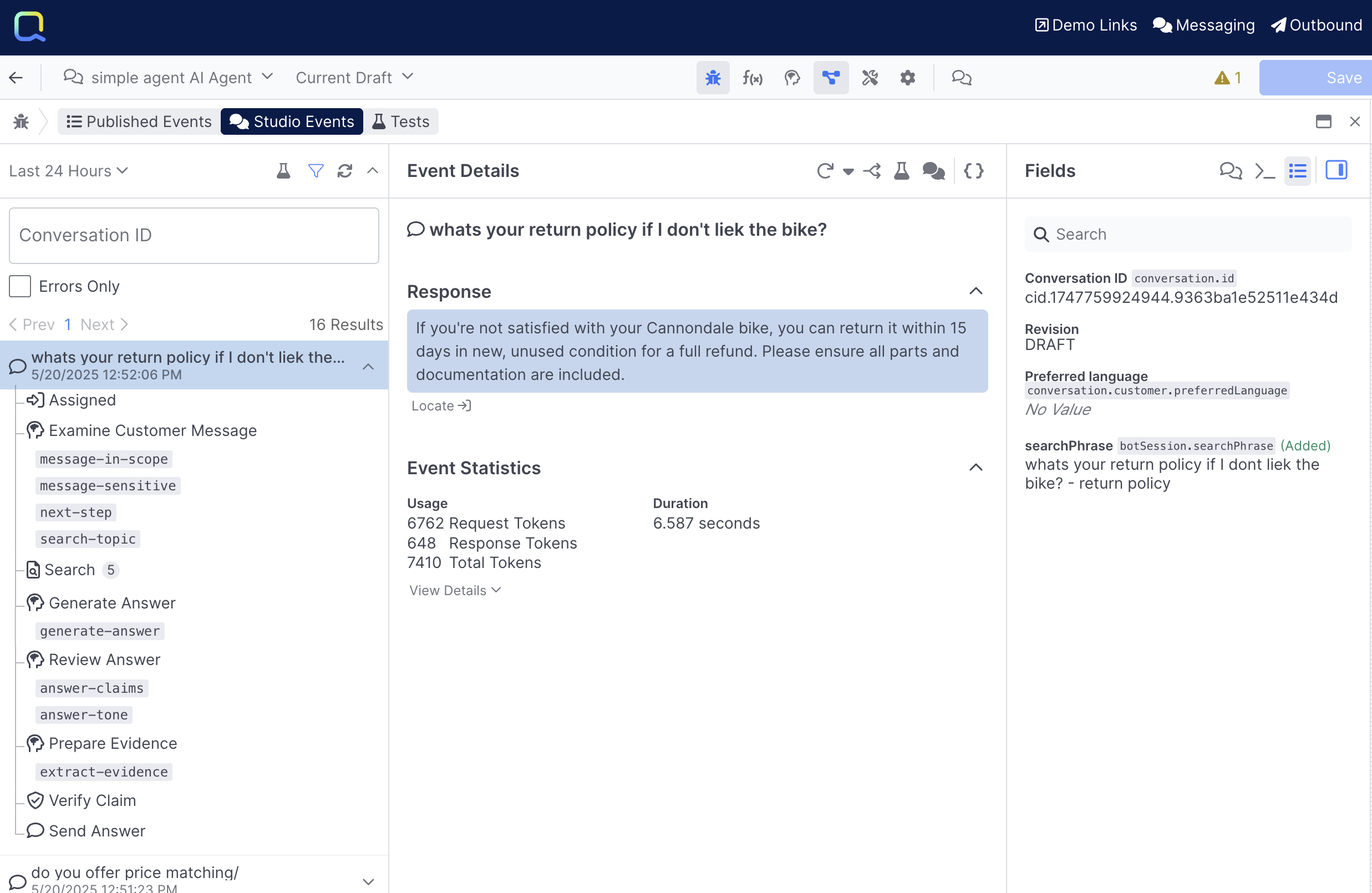Click the AI behaviors head icon

point(792,77)
